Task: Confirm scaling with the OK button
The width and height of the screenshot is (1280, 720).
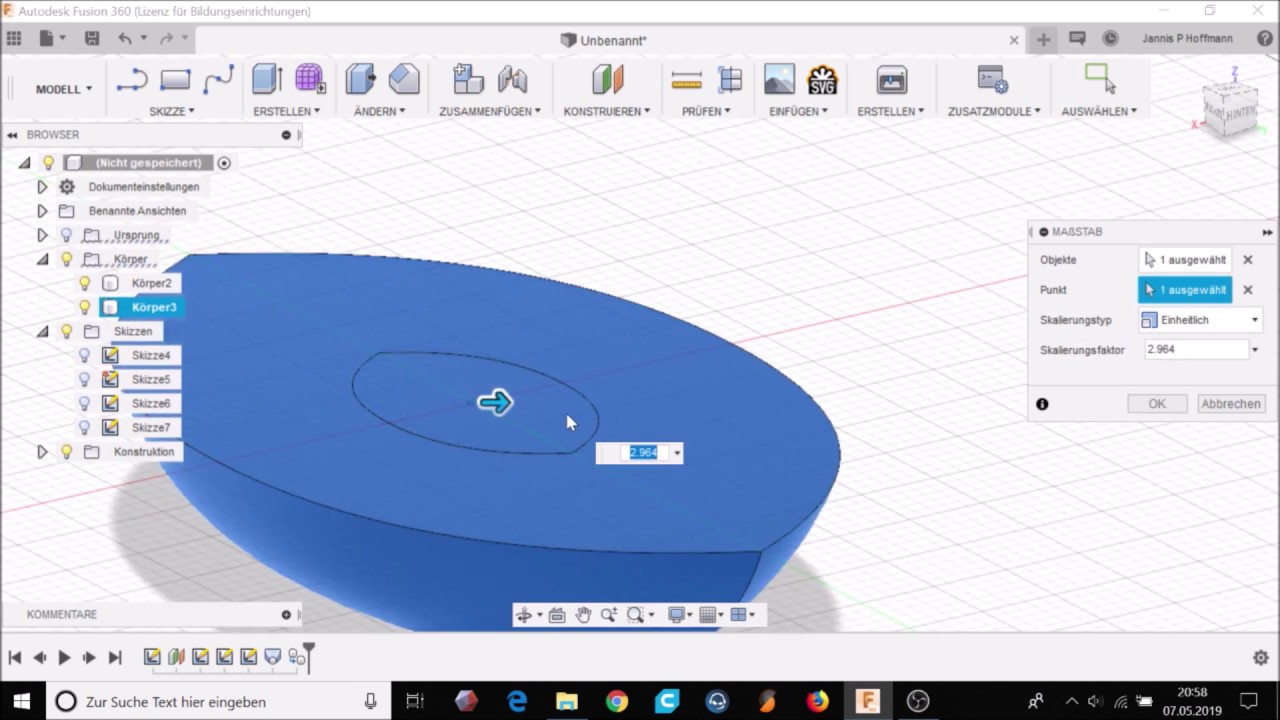Action: (x=1157, y=404)
